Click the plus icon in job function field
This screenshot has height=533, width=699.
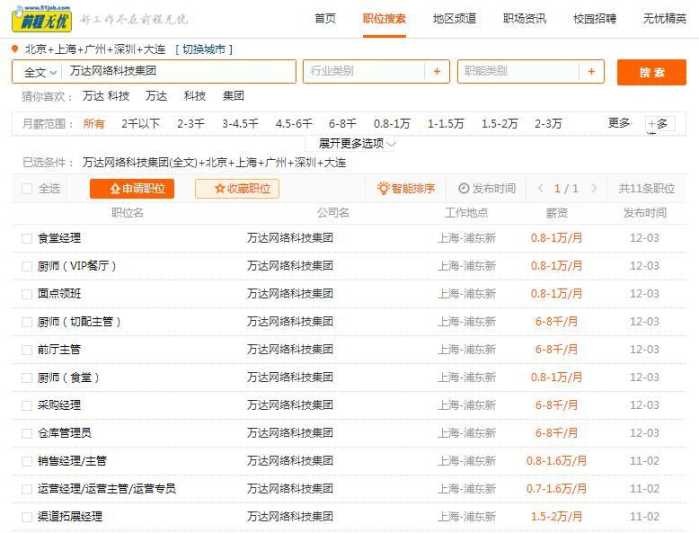click(x=591, y=71)
